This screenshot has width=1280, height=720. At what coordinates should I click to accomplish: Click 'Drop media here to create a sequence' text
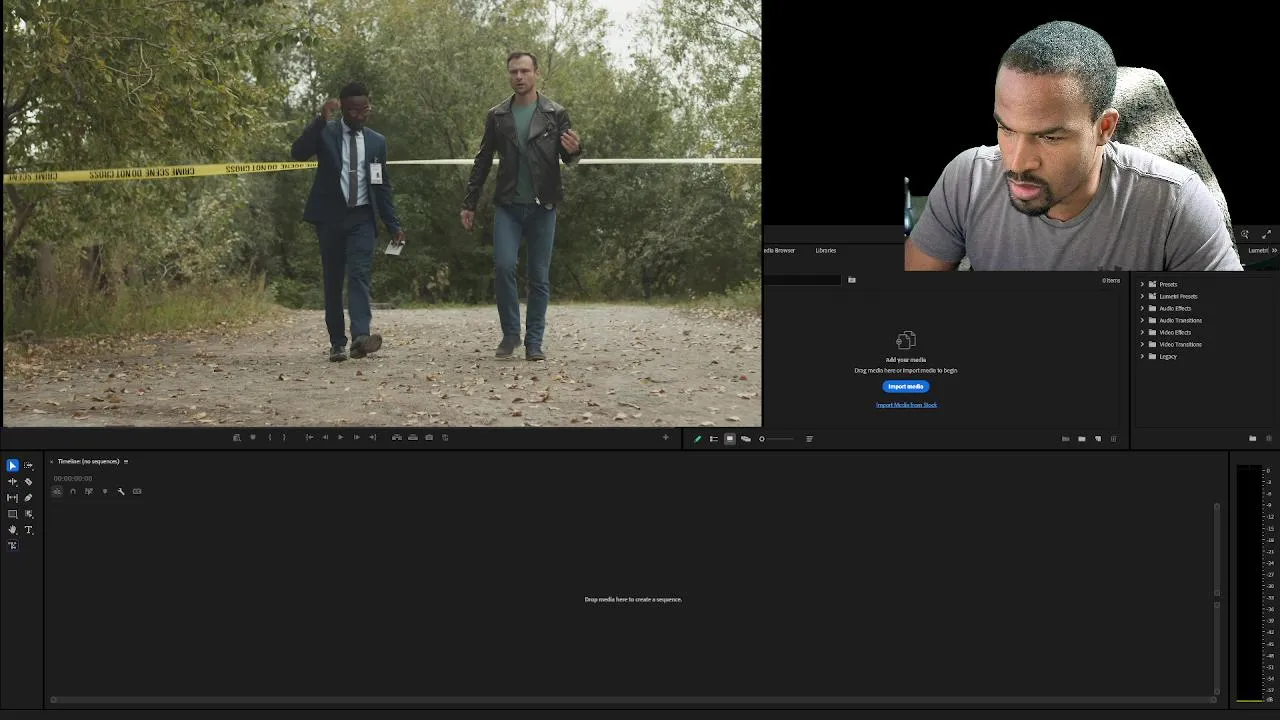(x=633, y=599)
